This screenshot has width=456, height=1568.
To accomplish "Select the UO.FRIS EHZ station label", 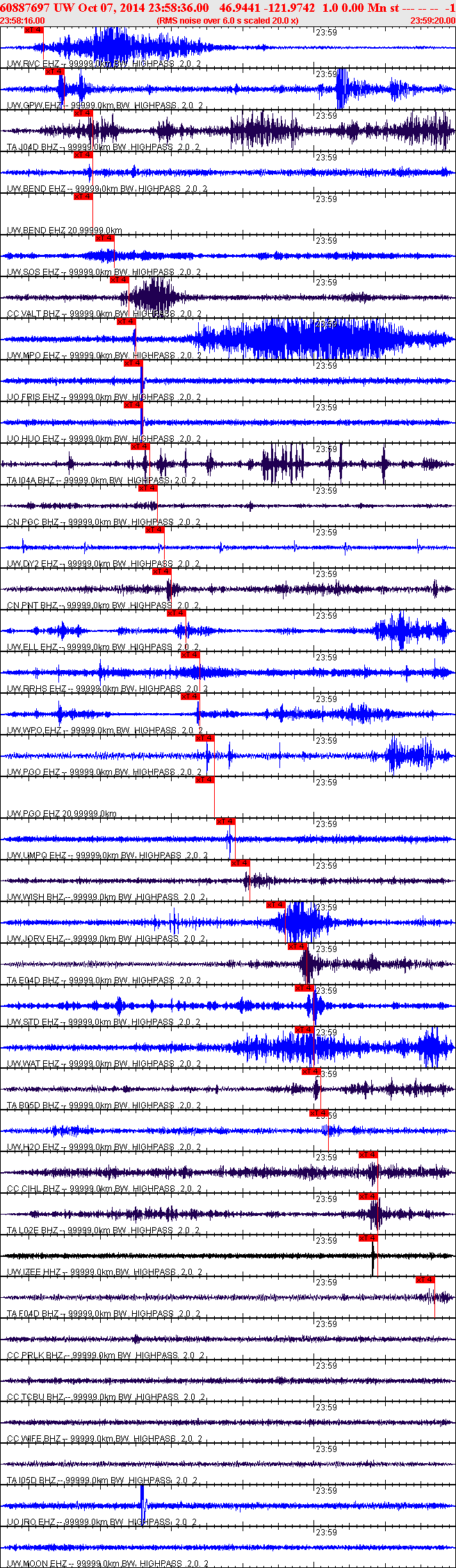I will [x=104, y=397].
